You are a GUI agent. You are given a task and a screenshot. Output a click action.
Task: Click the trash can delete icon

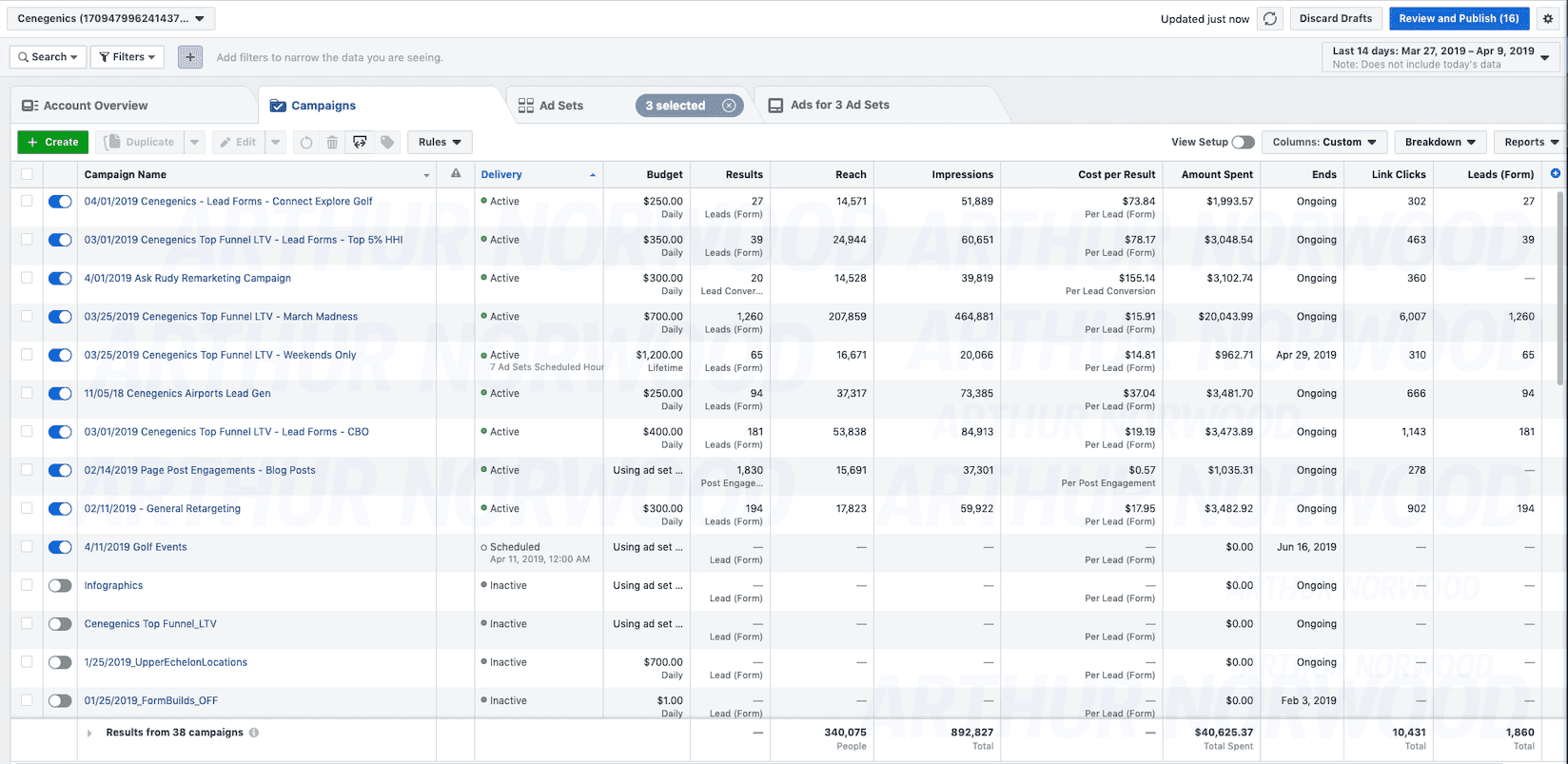click(332, 143)
